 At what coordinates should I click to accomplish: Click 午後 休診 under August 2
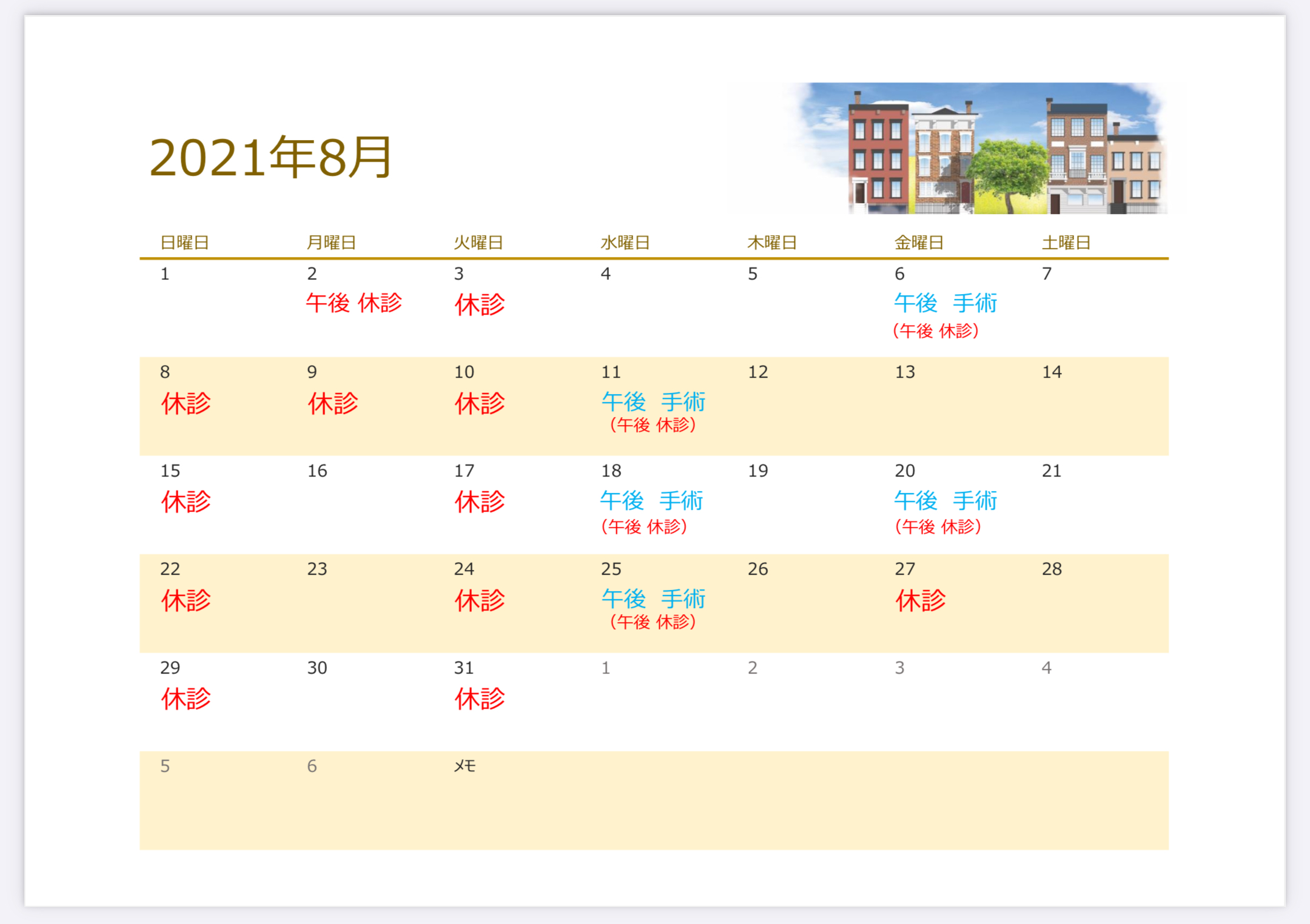(354, 303)
